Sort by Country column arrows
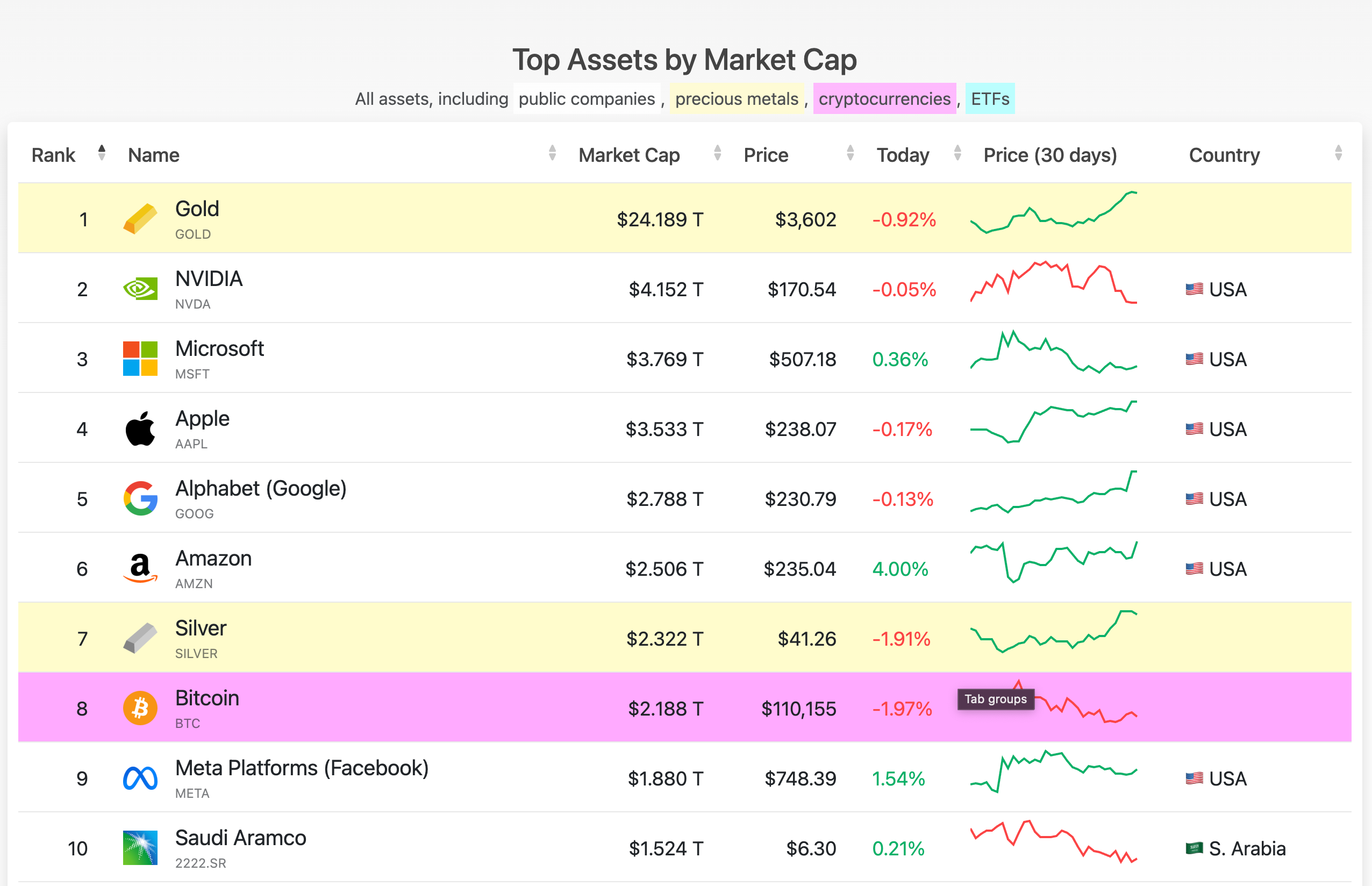This screenshot has height=886, width=1372. pyautogui.click(x=1338, y=153)
